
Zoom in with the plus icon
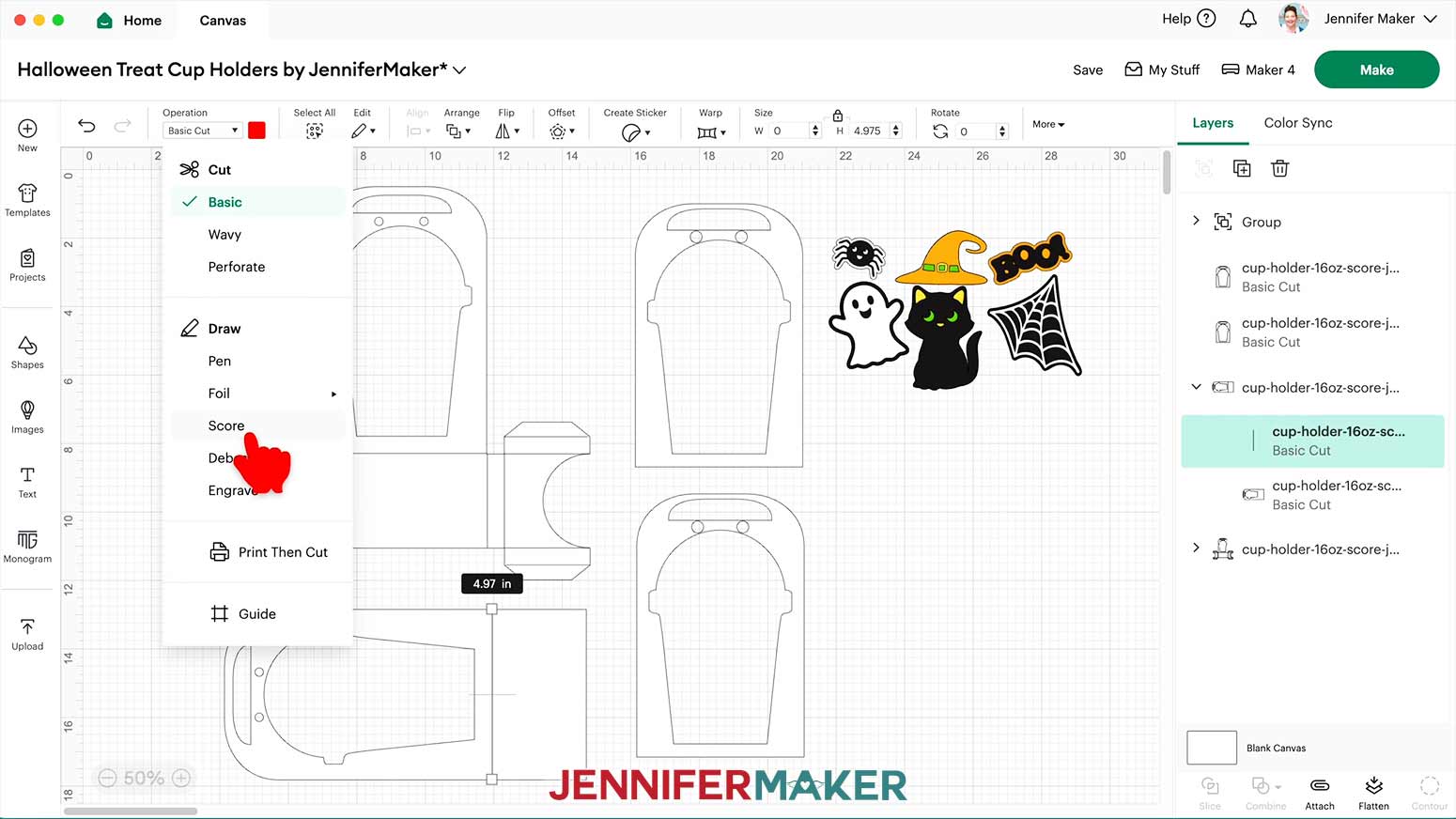click(x=181, y=778)
